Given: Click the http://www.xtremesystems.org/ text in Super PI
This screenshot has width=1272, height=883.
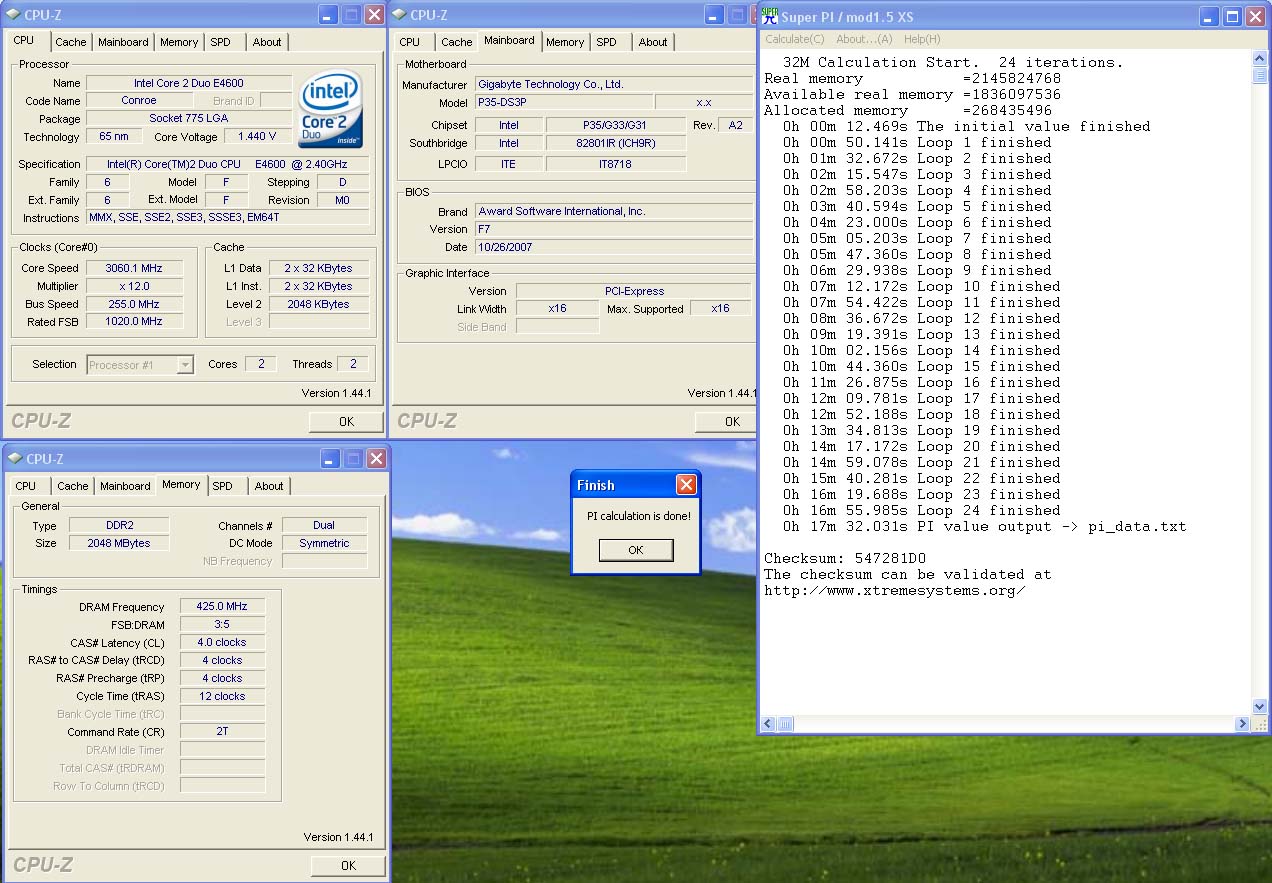Looking at the screenshot, I should pos(895,590).
